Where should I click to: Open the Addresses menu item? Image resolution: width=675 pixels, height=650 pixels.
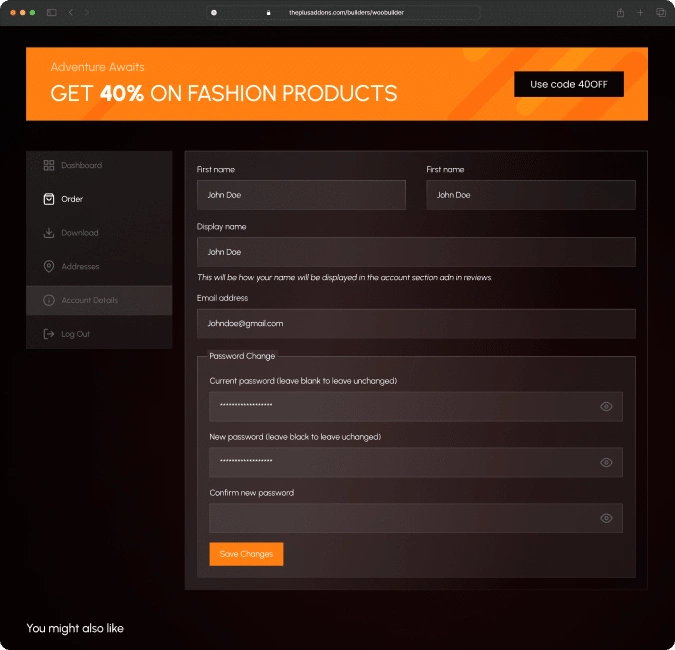[x=80, y=267]
